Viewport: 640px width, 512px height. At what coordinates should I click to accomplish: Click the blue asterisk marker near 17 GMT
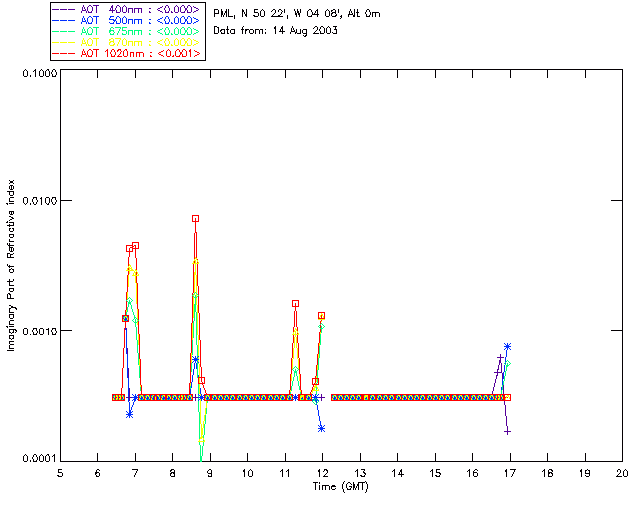(x=507, y=347)
